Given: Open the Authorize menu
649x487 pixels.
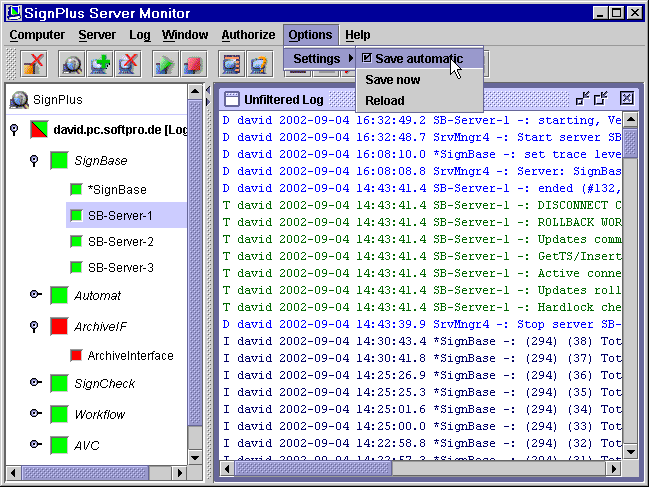Looking at the screenshot, I should tap(248, 35).
